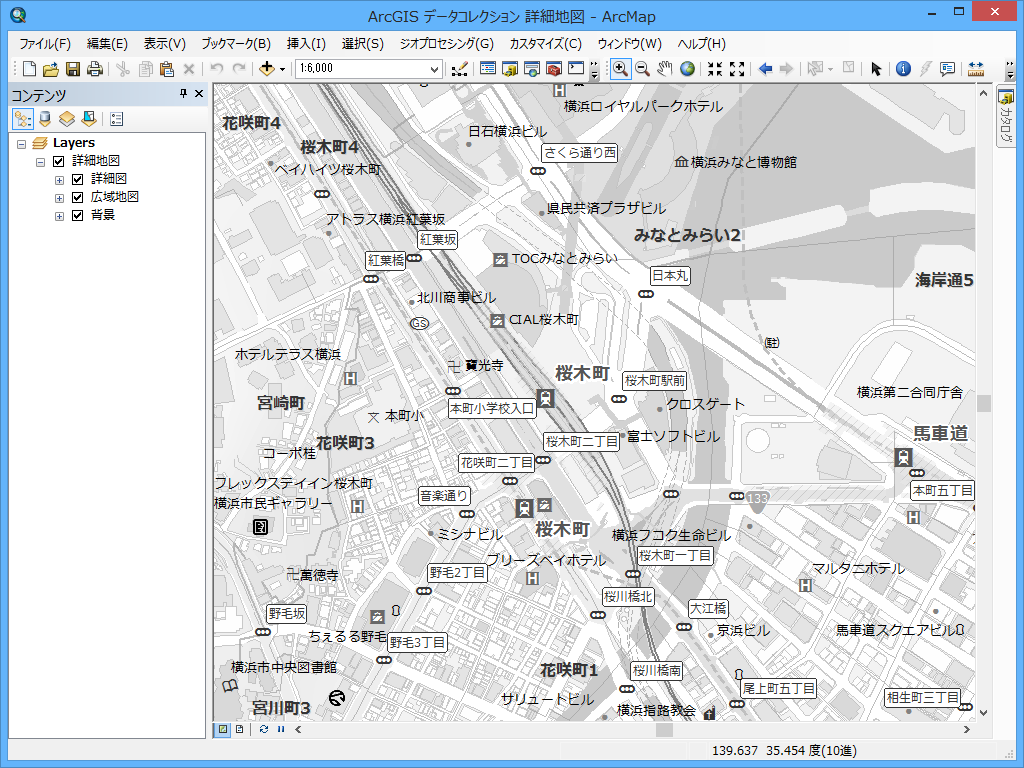The image size is (1024, 768).
Task: Create a new map document
Action: (29, 69)
